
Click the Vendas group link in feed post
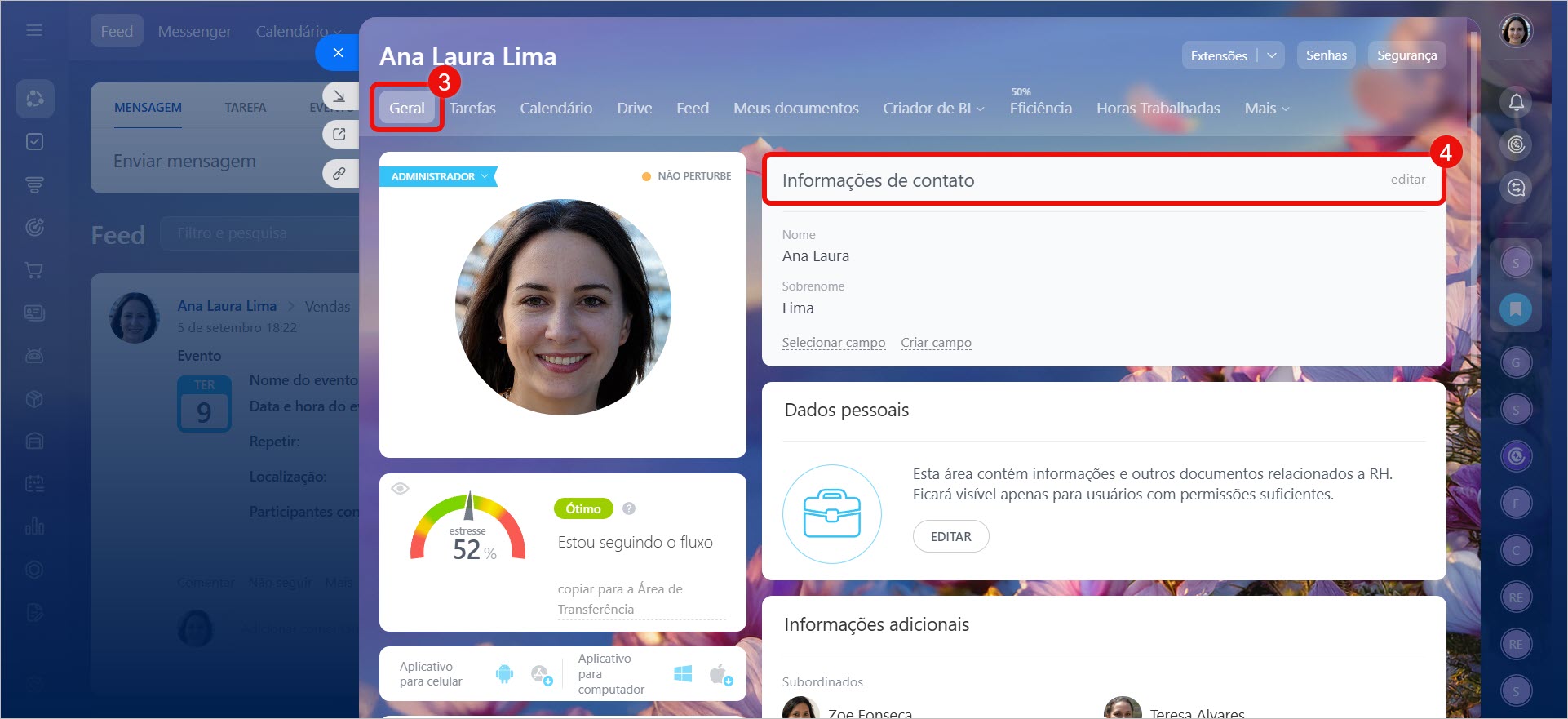pyautogui.click(x=327, y=307)
